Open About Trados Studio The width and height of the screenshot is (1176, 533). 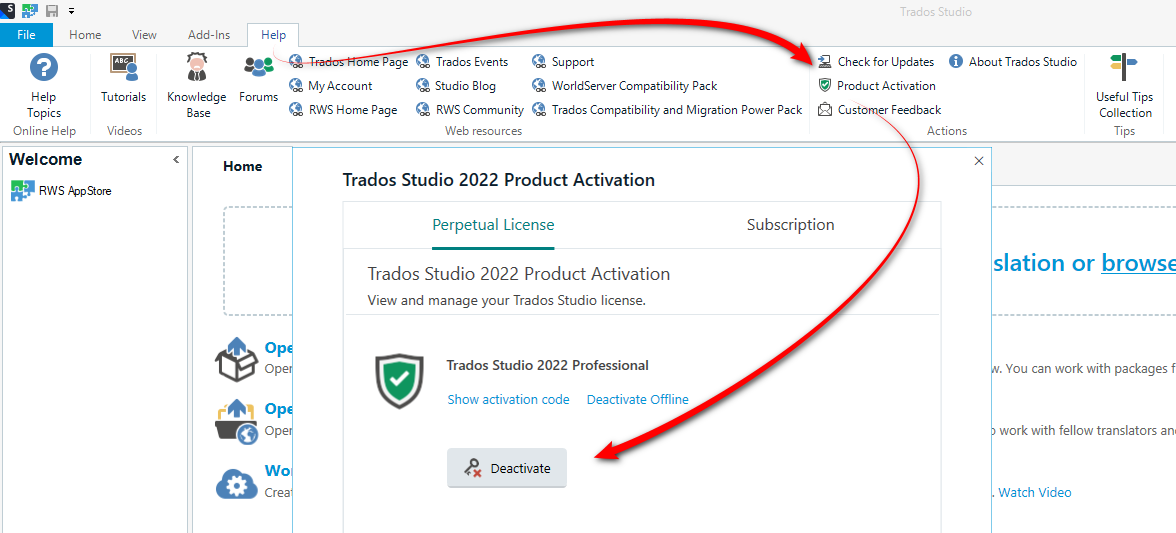[x=1013, y=62]
